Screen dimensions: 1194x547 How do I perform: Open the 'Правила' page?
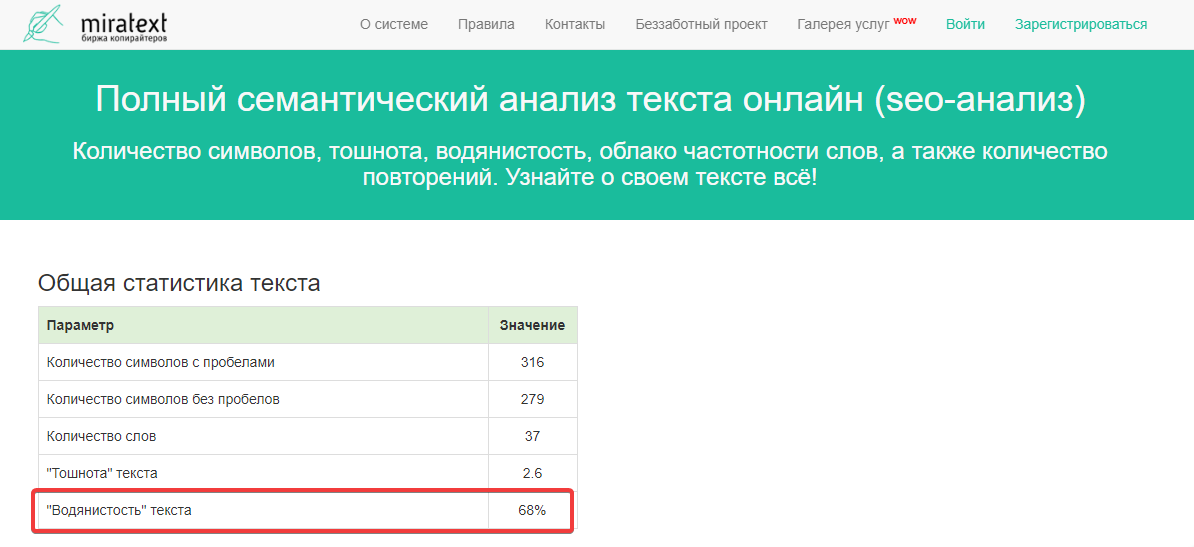pyautogui.click(x=486, y=24)
